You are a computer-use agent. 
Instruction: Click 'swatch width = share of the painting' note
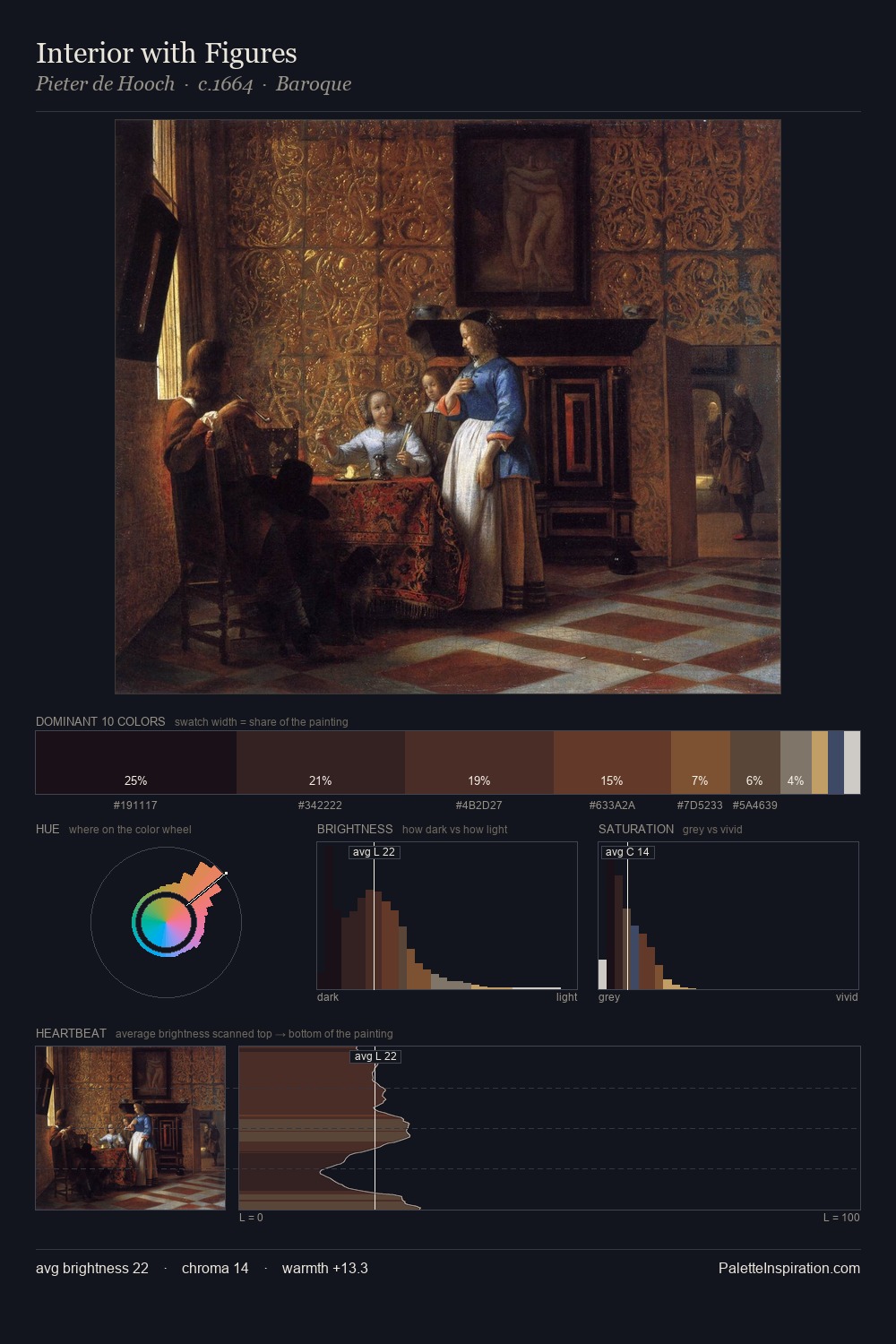pos(261,722)
